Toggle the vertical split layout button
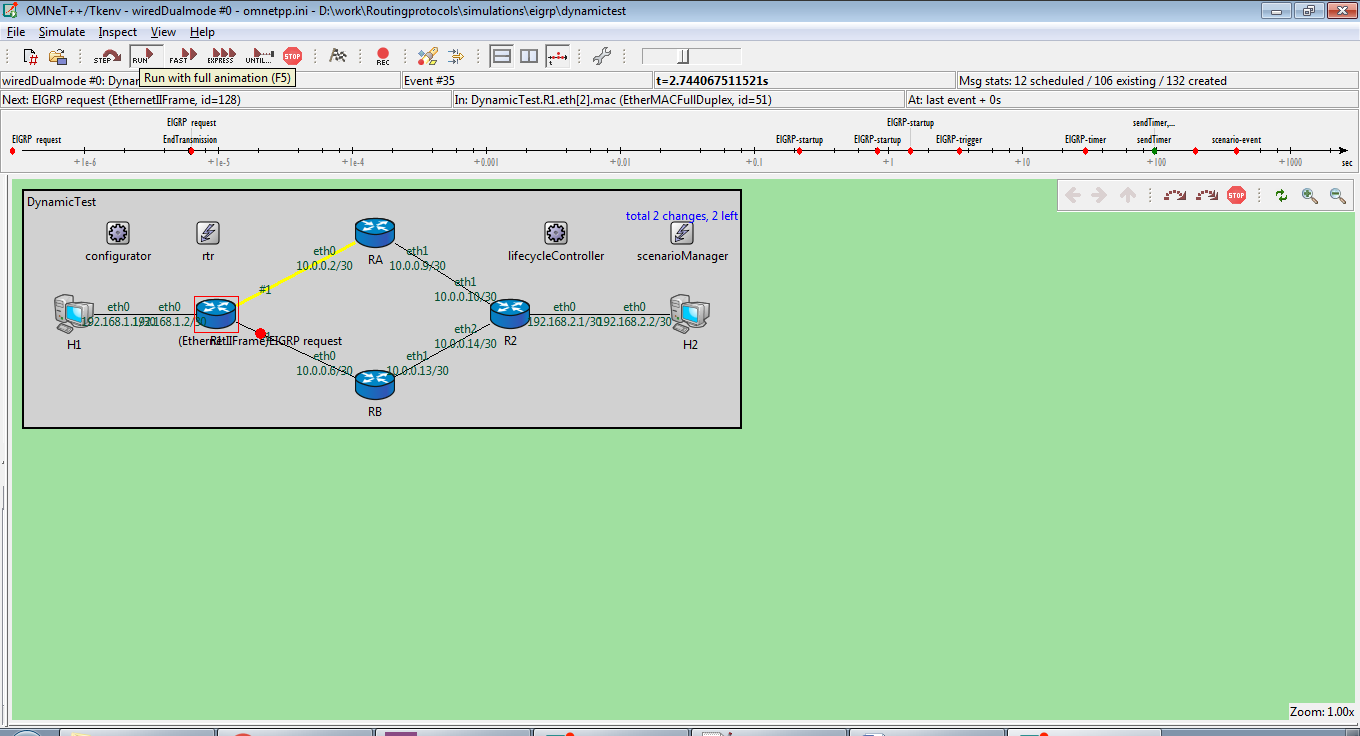This screenshot has height=736, width=1360. [529, 56]
